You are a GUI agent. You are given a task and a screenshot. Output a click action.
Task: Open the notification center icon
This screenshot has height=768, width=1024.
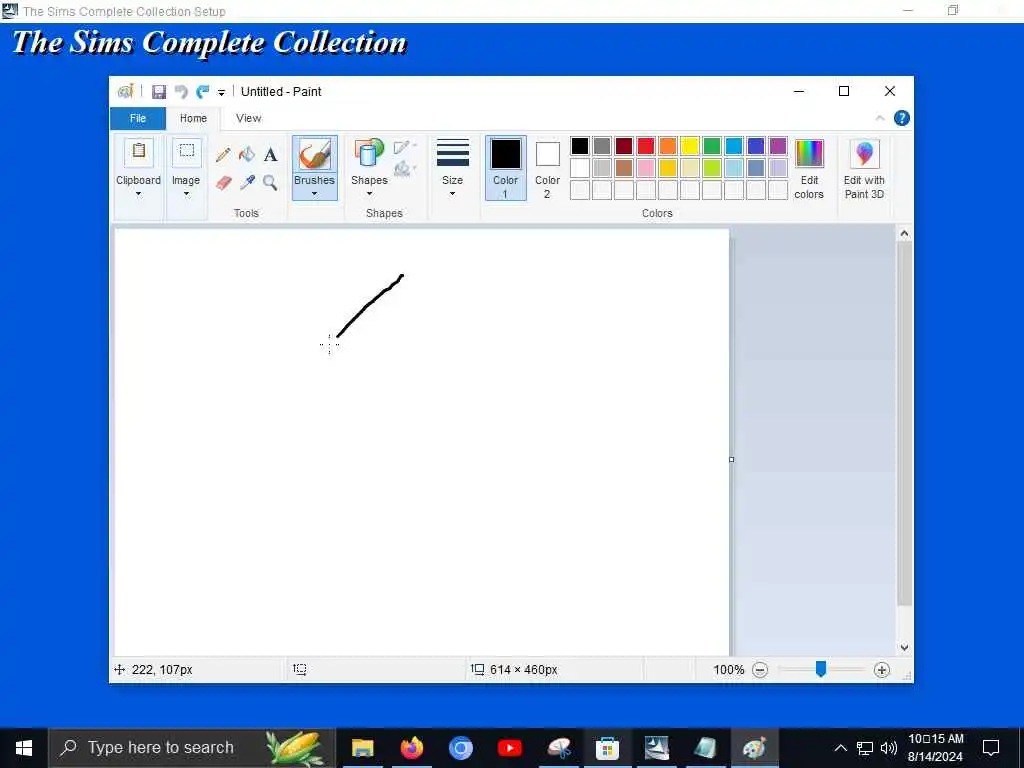click(x=991, y=748)
